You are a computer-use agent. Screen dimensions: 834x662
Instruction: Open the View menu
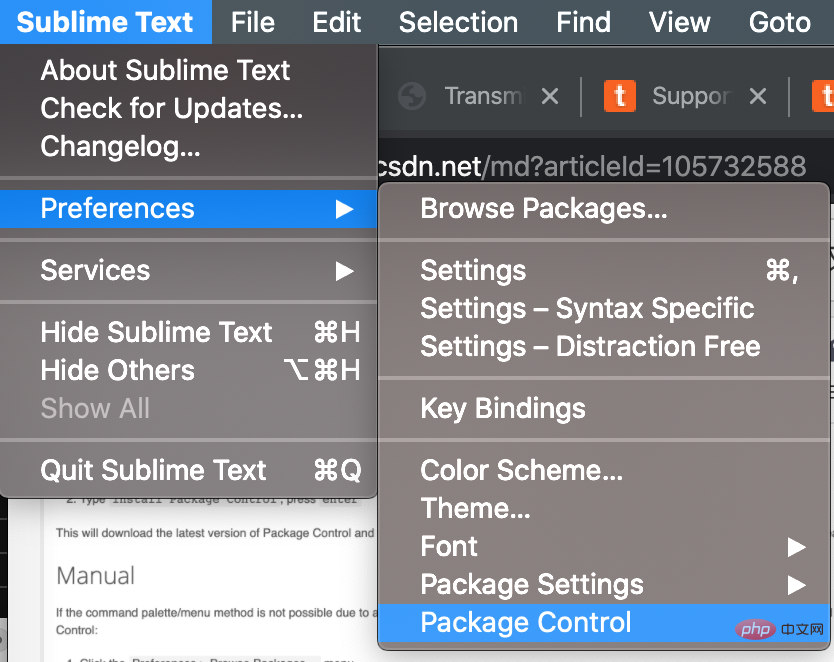(679, 22)
